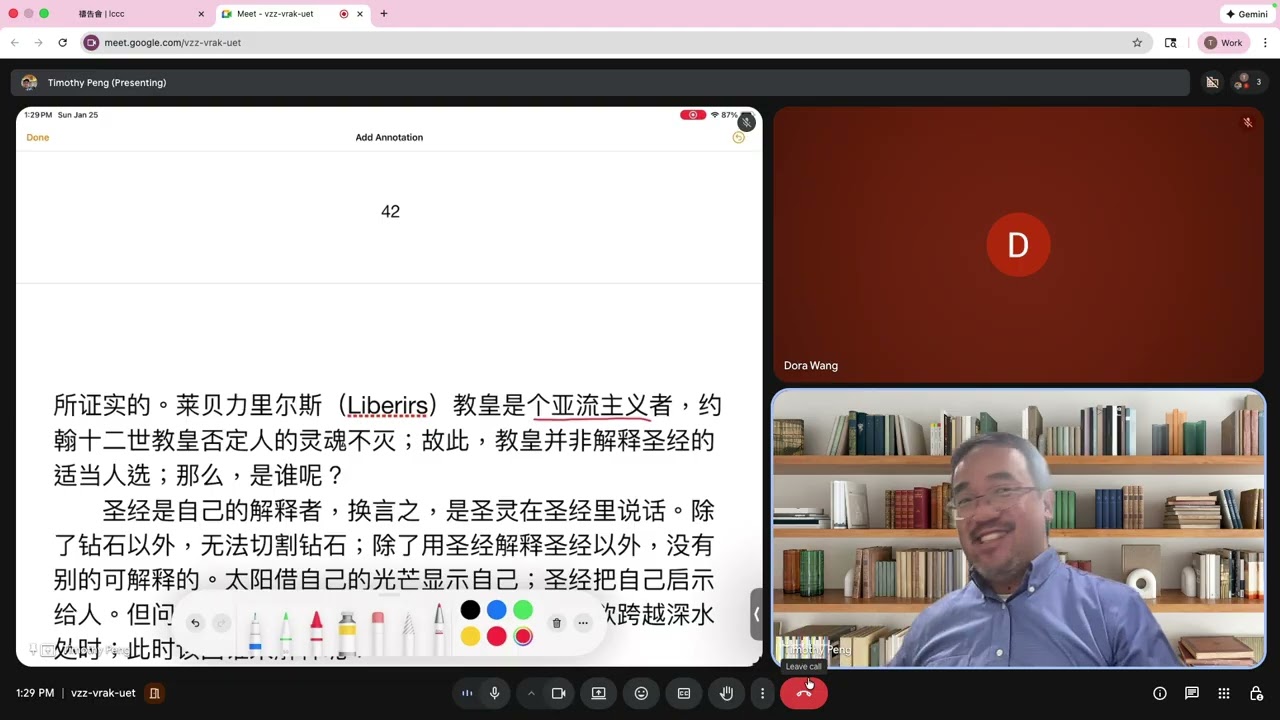
Task: Open Host controls lock icon
Action: [x=1256, y=693]
